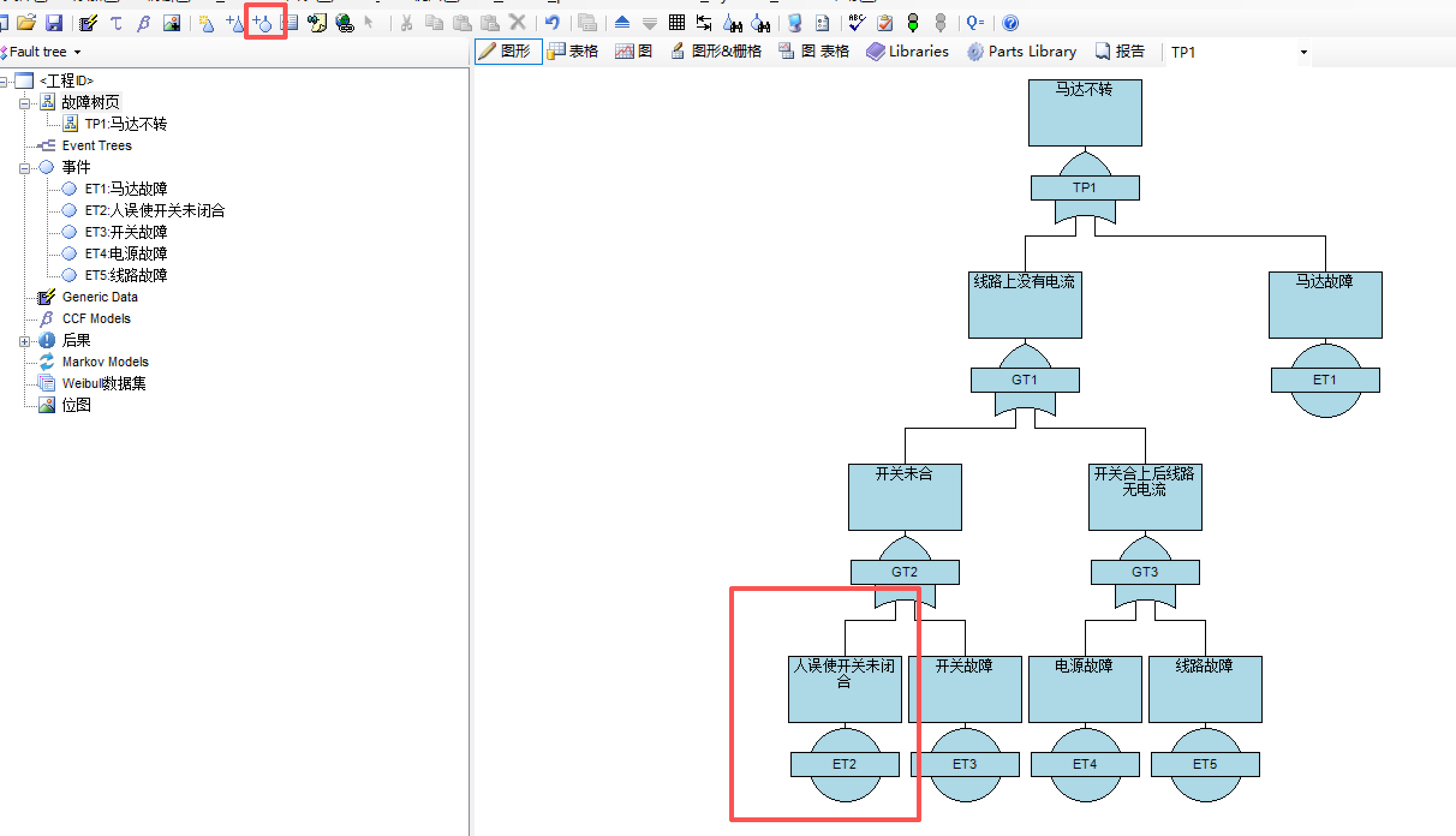Click the add event toolbar icon
The image size is (1456, 836).
pos(262,23)
